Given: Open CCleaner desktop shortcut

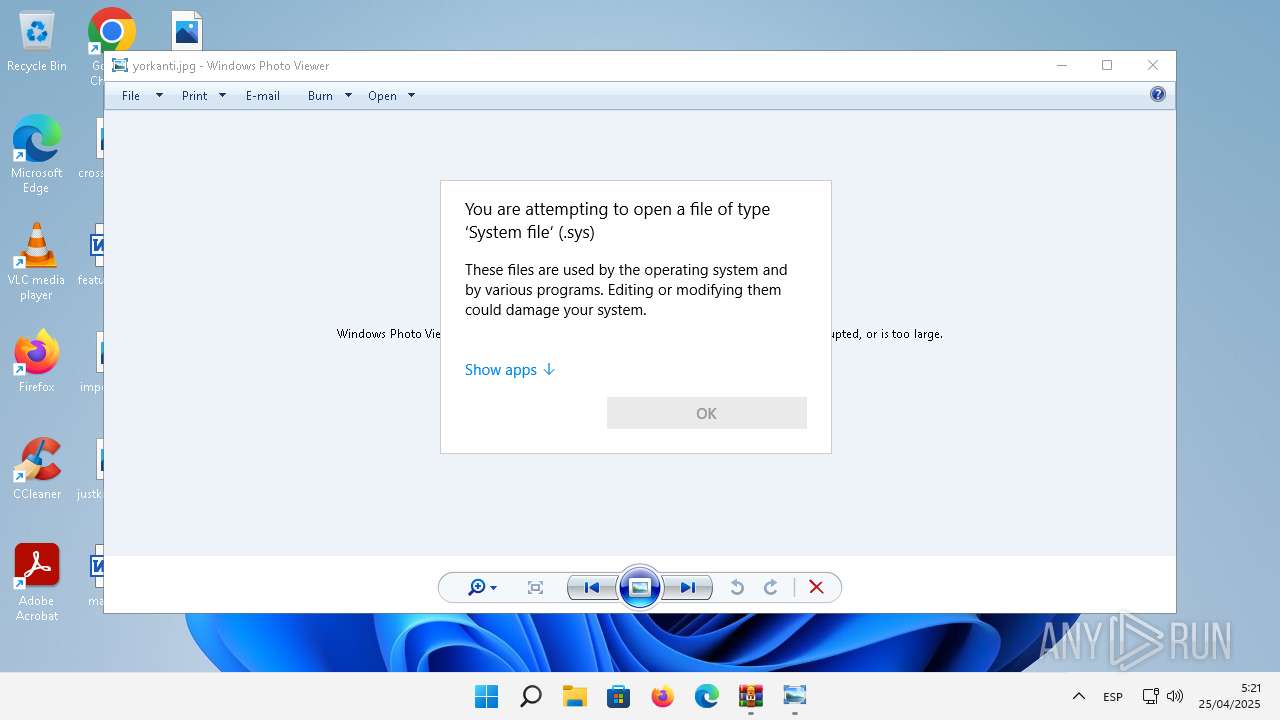Looking at the screenshot, I should (x=37, y=468).
